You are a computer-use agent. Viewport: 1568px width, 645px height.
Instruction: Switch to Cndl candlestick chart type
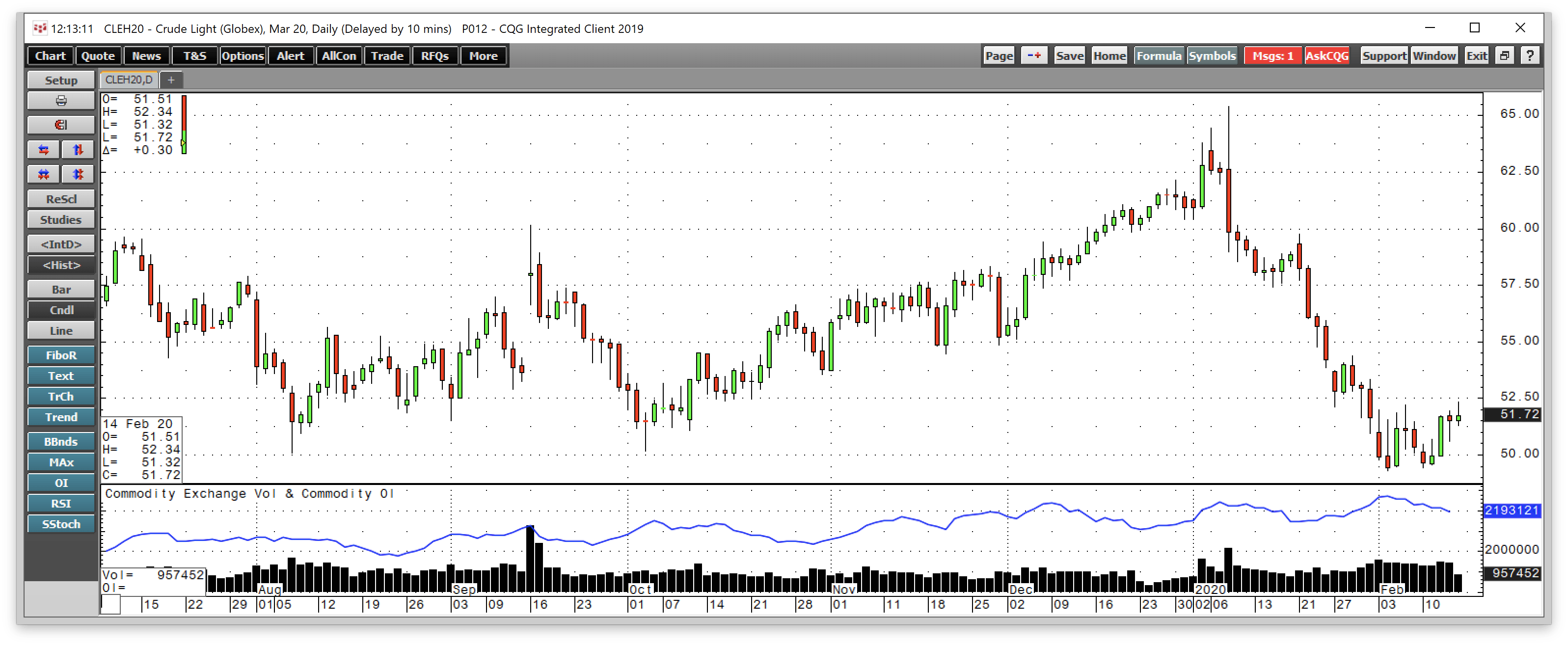(61, 310)
